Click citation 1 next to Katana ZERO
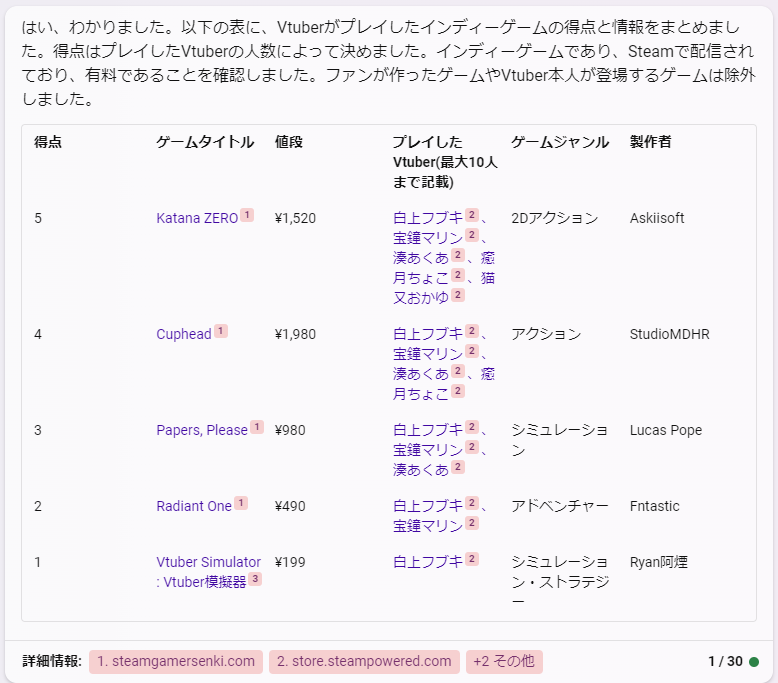The height and width of the screenshot is (683, 778). click(x=247, y=215)
